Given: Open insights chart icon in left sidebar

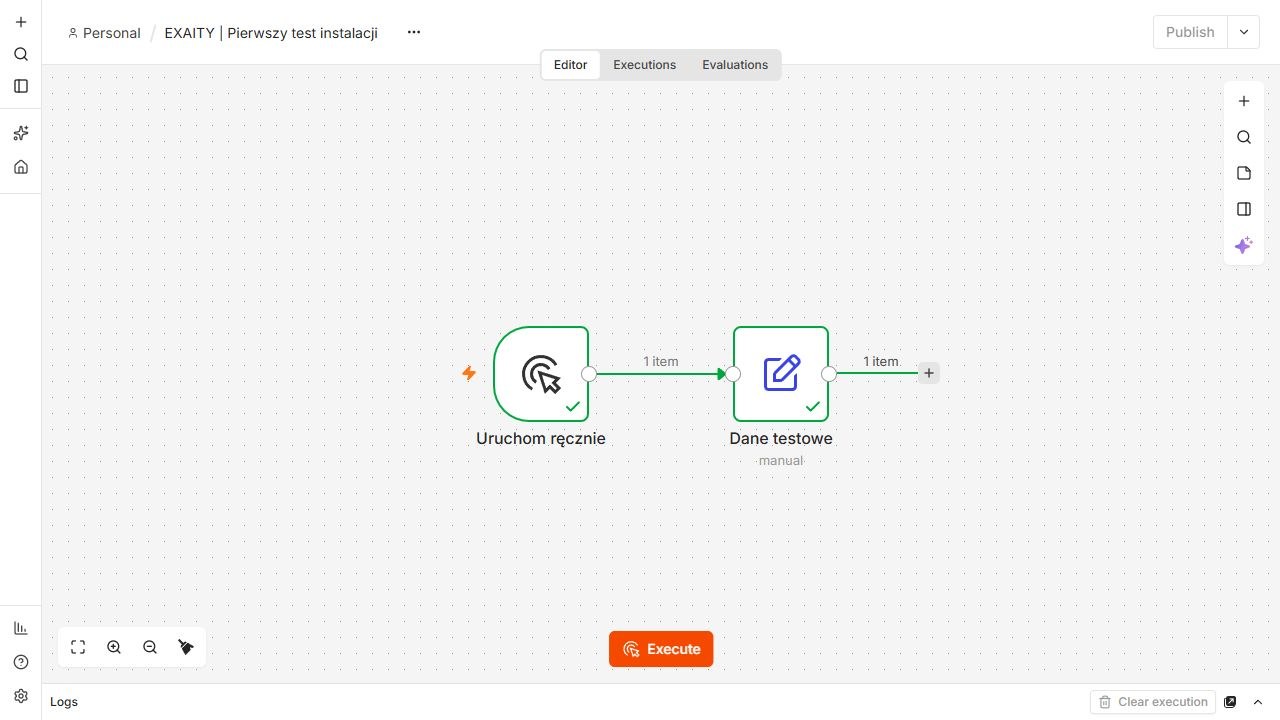Looking at the screenshot, I should coord(21,628).
